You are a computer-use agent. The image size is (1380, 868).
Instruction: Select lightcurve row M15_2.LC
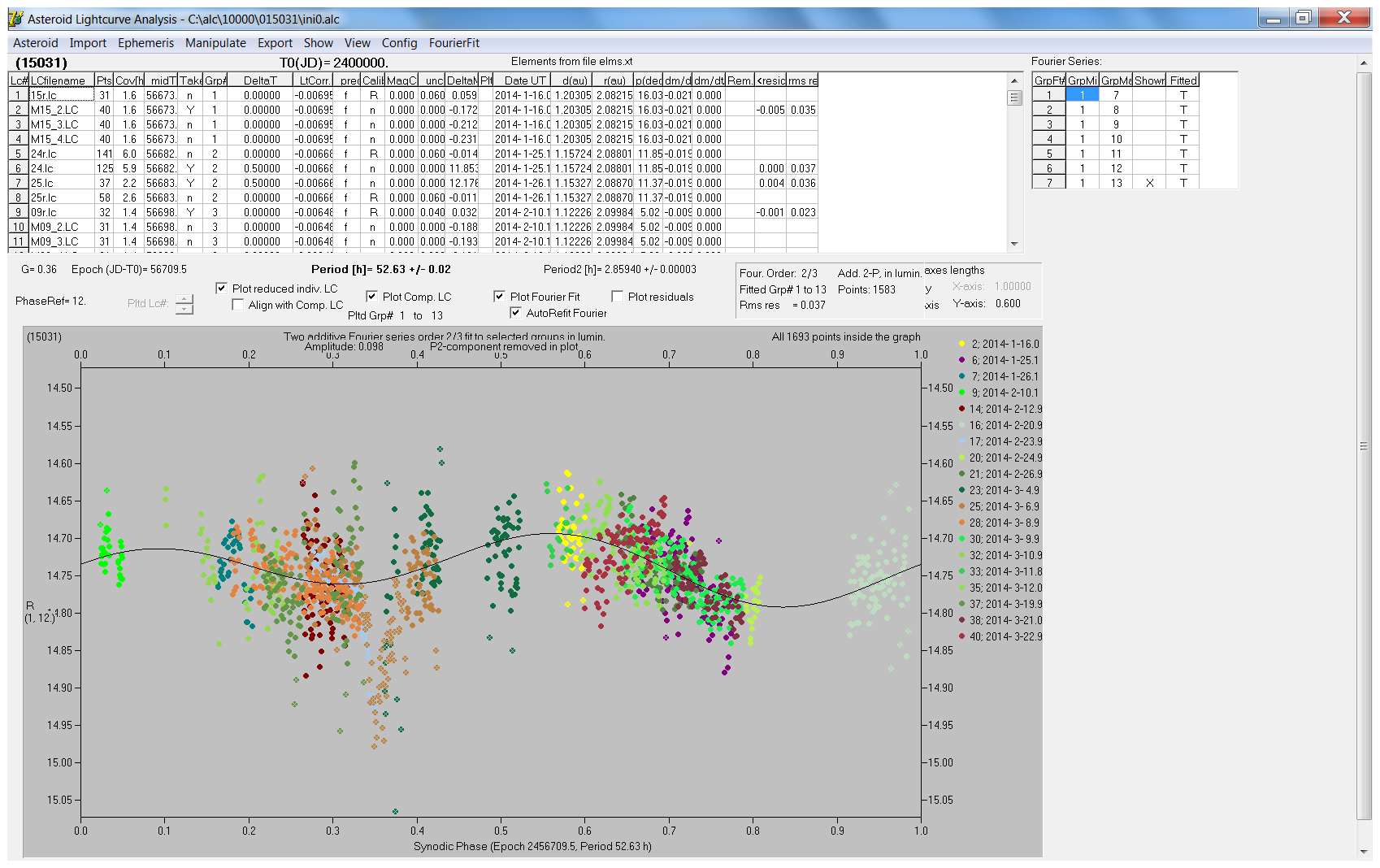pyautogui.click(x=413, y=110)
